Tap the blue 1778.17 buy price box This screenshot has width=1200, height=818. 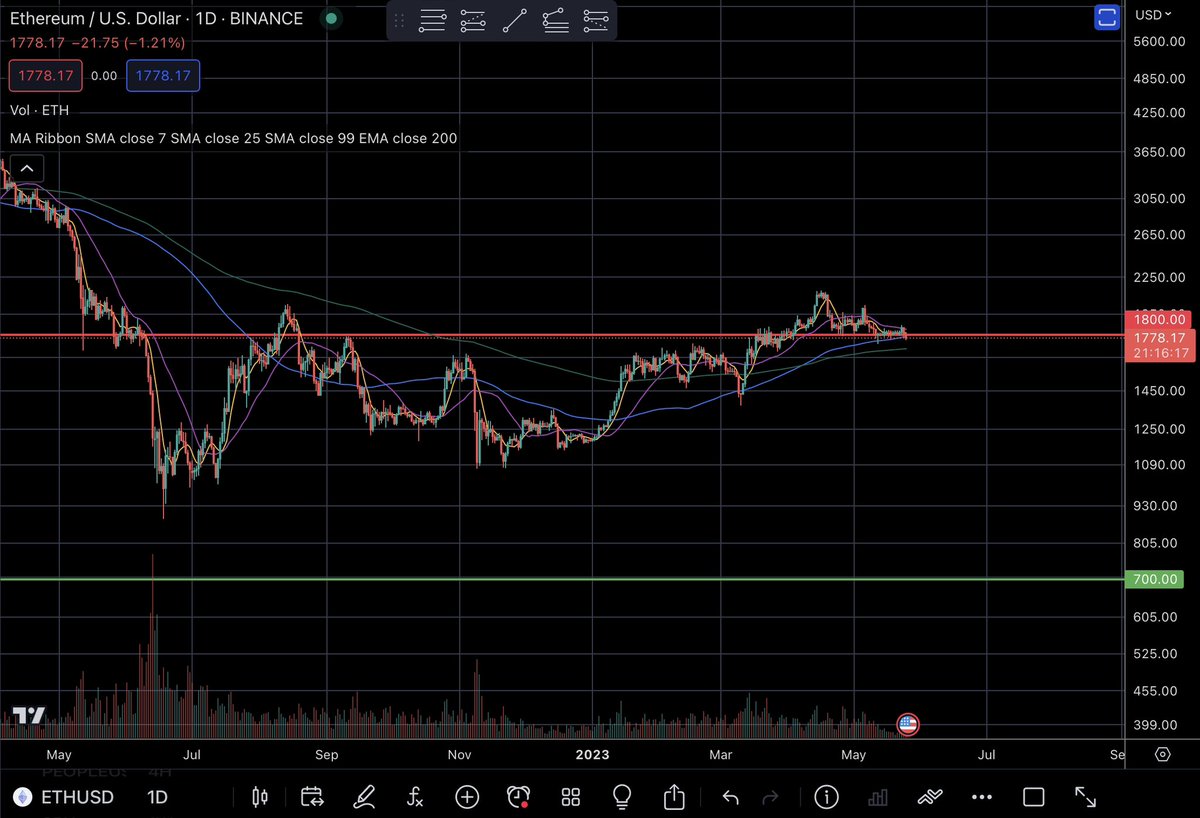pos(162,75)
